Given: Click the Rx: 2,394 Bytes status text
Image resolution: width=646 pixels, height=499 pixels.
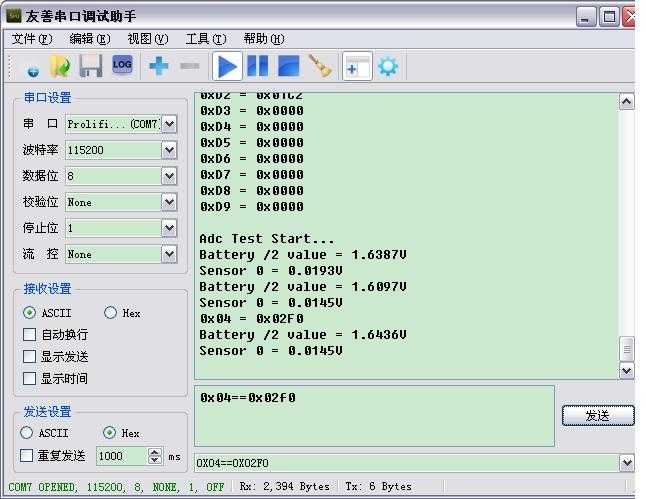Looking at the screenshot, I should click(x=284, y=487).
